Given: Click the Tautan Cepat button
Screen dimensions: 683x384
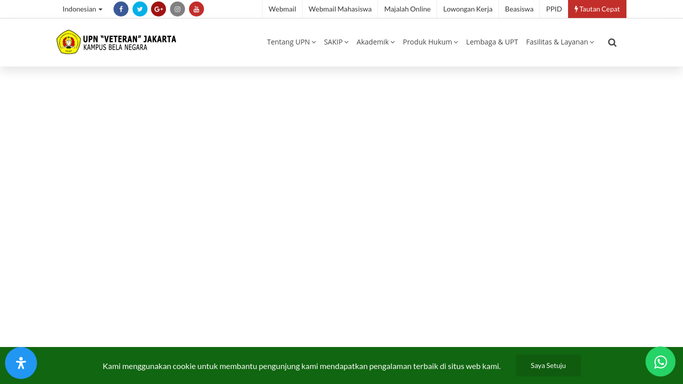Looking at the screenshot, I should (597, 9).
